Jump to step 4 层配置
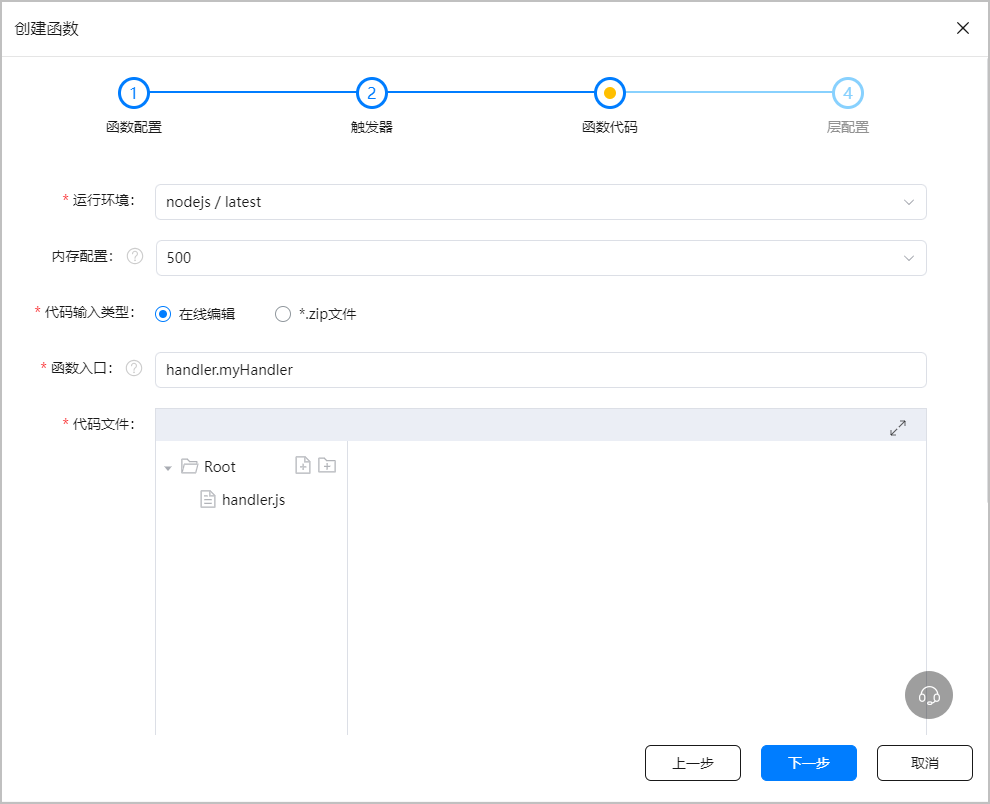This screenshot has width=990, height=804. coord(848,94)
